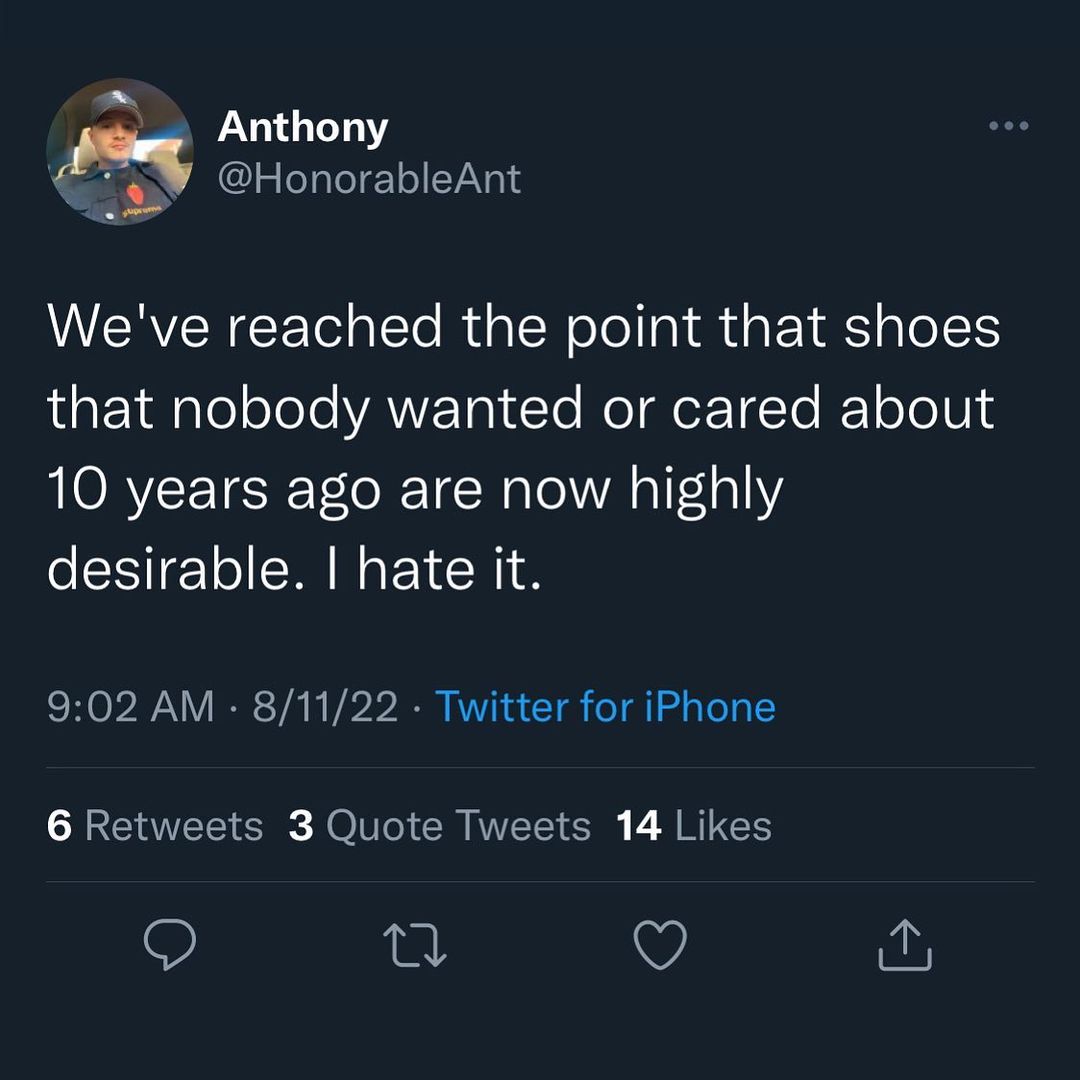Image resolution: width=1080 pixels, height=1080 pixels.
Task: Like the tweet with the heart icon
Action: 661,945
